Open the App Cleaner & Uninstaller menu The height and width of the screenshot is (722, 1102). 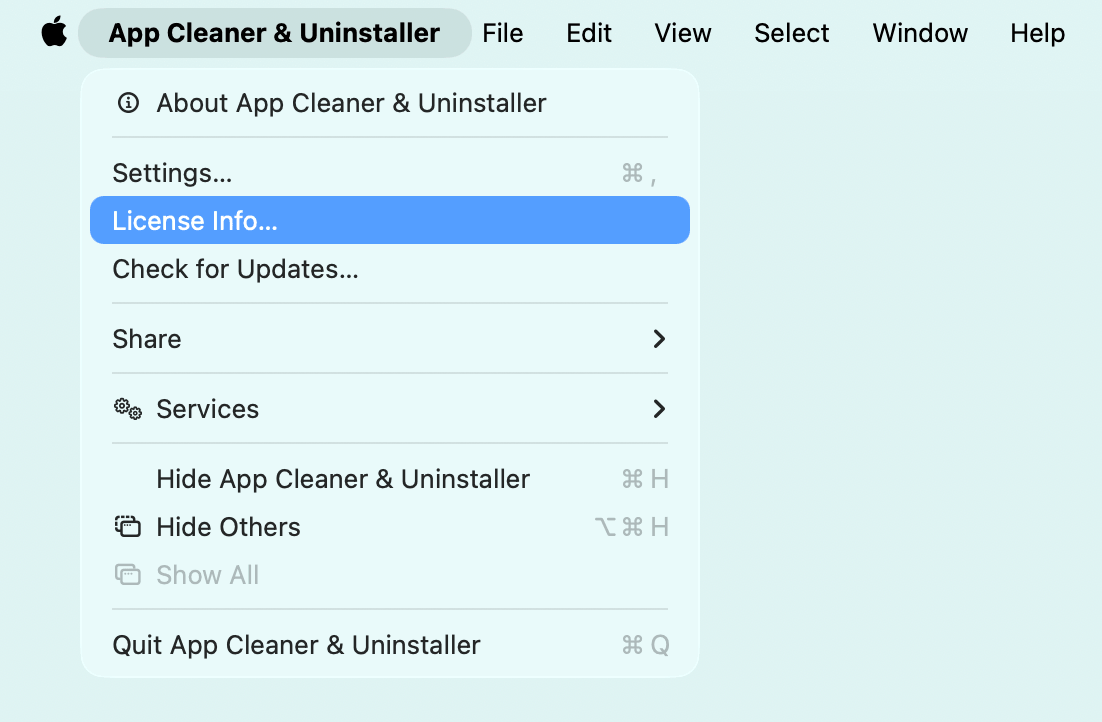click(x=274, y=32)
